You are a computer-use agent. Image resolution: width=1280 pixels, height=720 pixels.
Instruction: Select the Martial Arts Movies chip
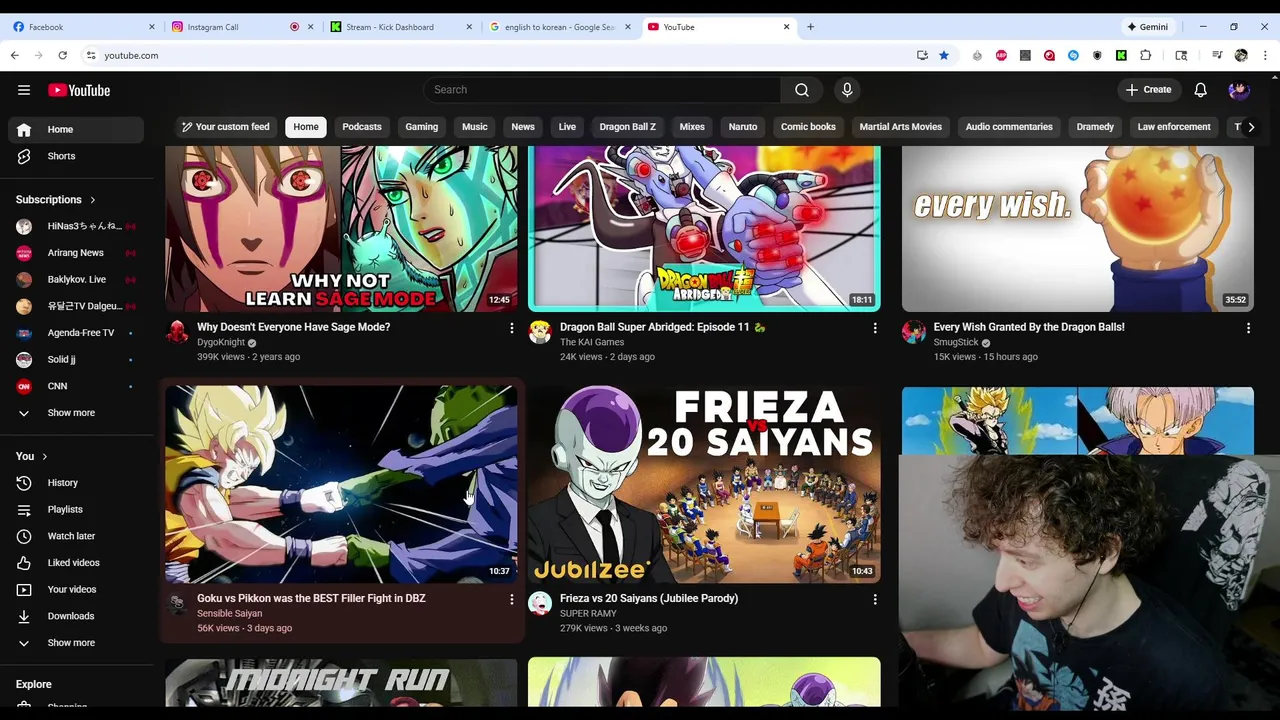(x=901, y=127)
